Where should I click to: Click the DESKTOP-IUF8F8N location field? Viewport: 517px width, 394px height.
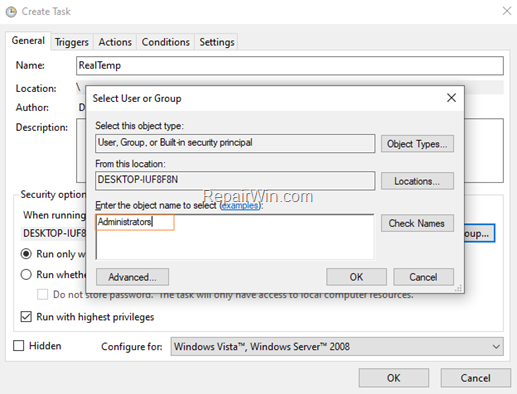coord(235,181)
